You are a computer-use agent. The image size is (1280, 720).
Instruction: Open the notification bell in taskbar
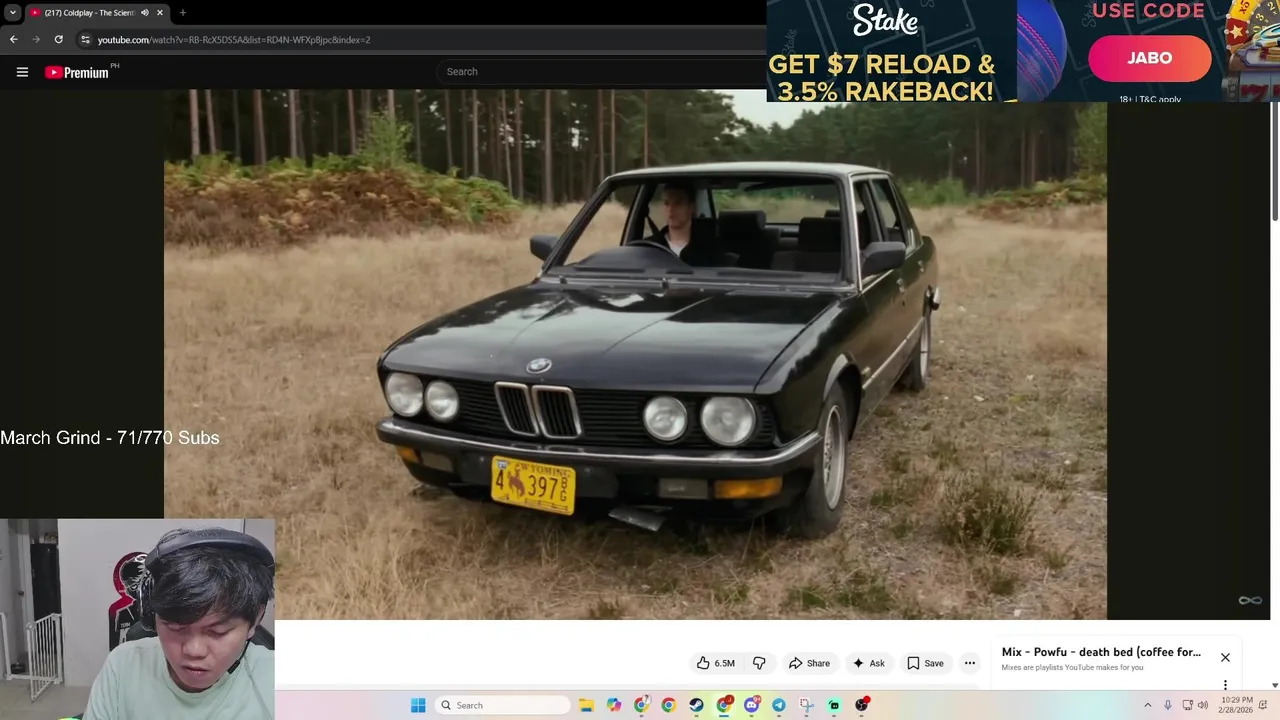[x=1263, y=705]
